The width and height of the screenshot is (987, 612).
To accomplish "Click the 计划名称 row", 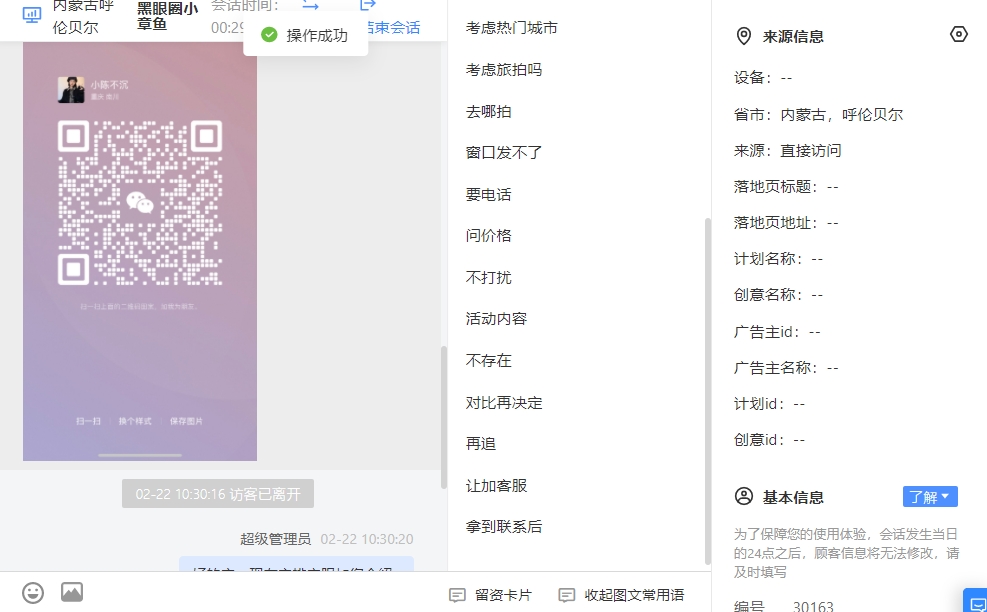I will click(x=779, y=258).
